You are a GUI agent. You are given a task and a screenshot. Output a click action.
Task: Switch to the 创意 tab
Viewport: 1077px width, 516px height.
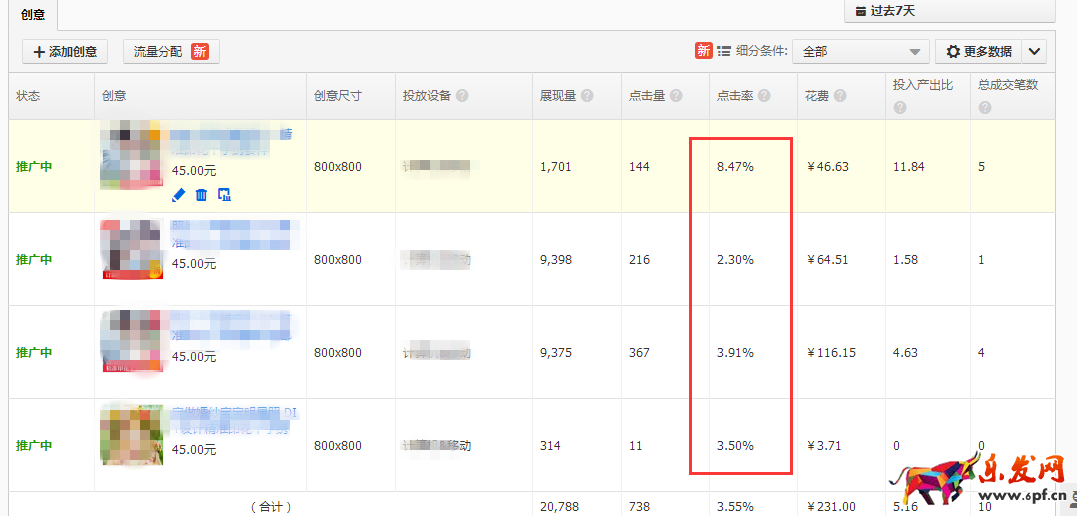[x=33, y=15]
